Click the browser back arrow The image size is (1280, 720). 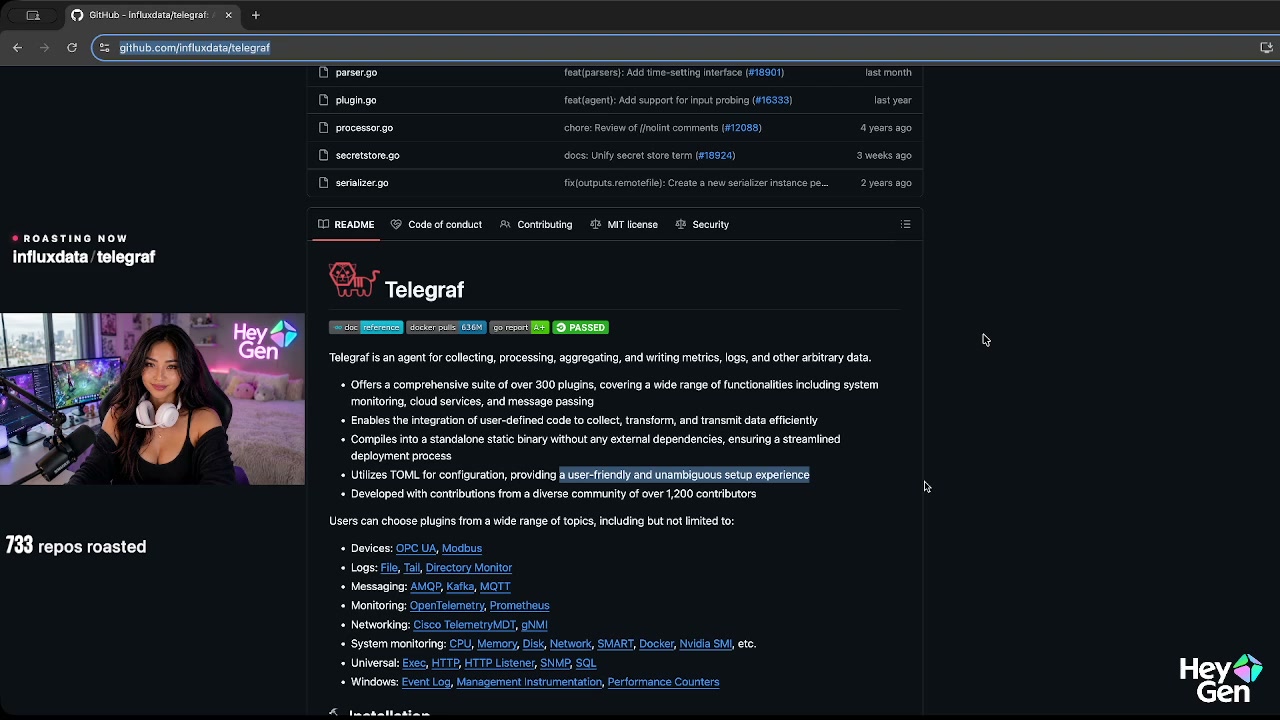[x=17, y=47]
